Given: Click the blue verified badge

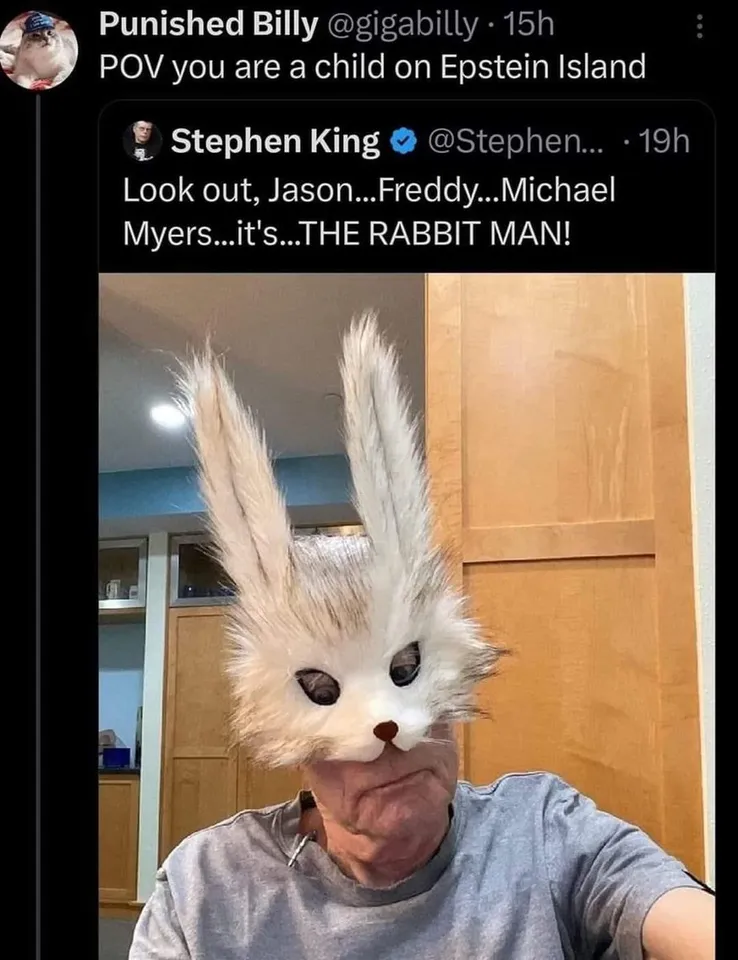Looking at the screenshot, I should (x=402, y=142).
